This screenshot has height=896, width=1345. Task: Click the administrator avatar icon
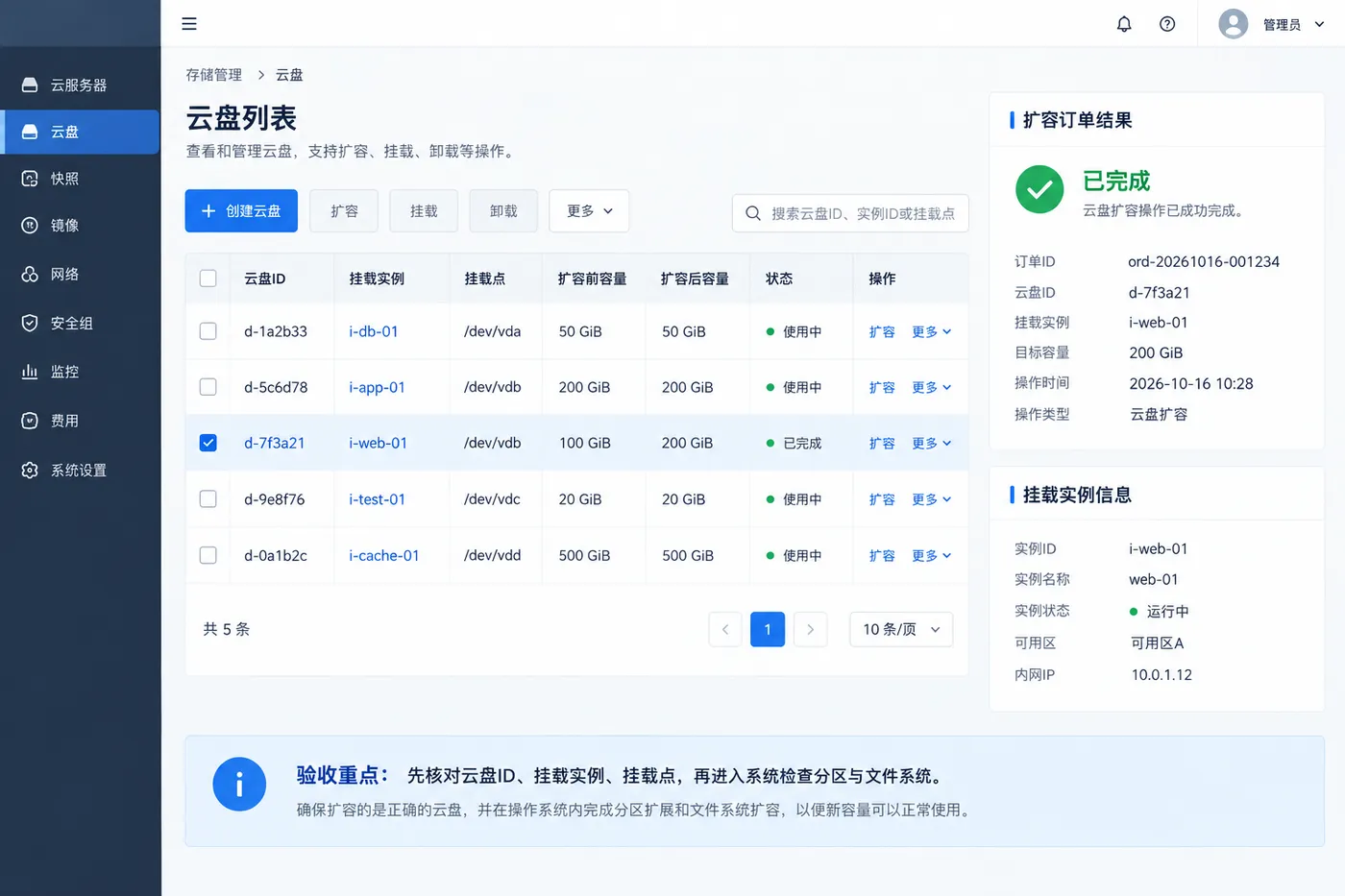[x=1233, y=24]
